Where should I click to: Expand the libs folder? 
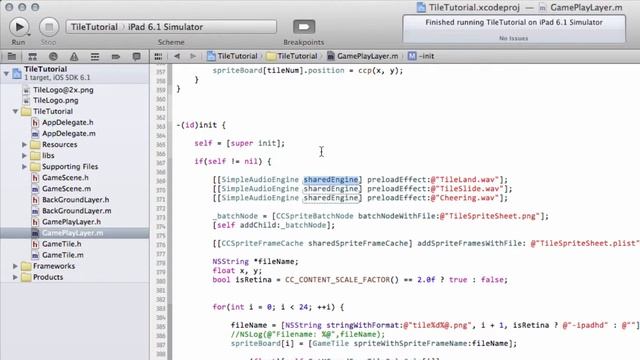(x=24, y=156)
